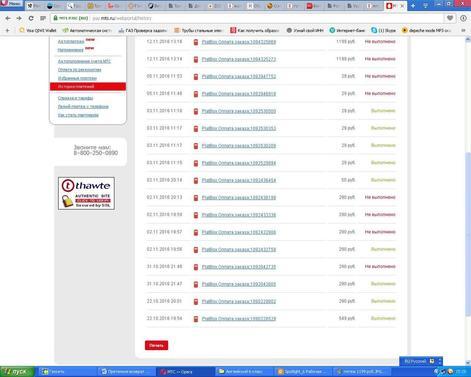Screen dimensions: 471x377
Task: Select the highlighted payment history menu item
Action: click(88, 87)
